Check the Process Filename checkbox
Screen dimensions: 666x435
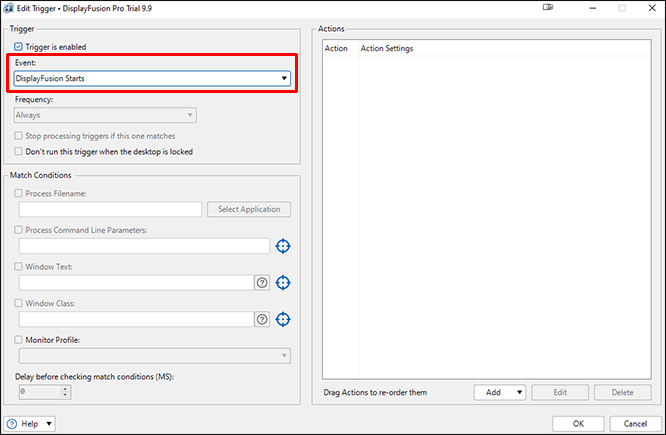tap(18, 193)
